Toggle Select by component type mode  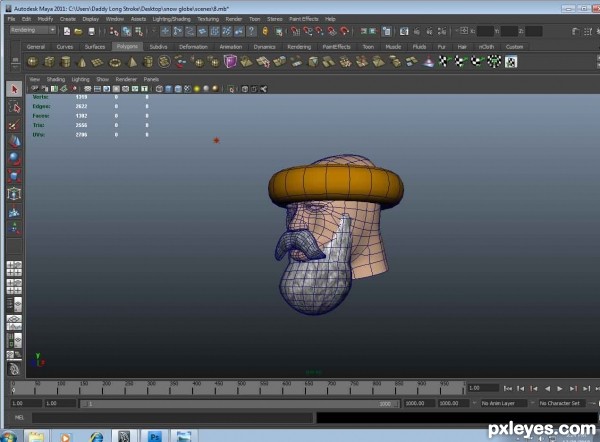coord(139,31)
